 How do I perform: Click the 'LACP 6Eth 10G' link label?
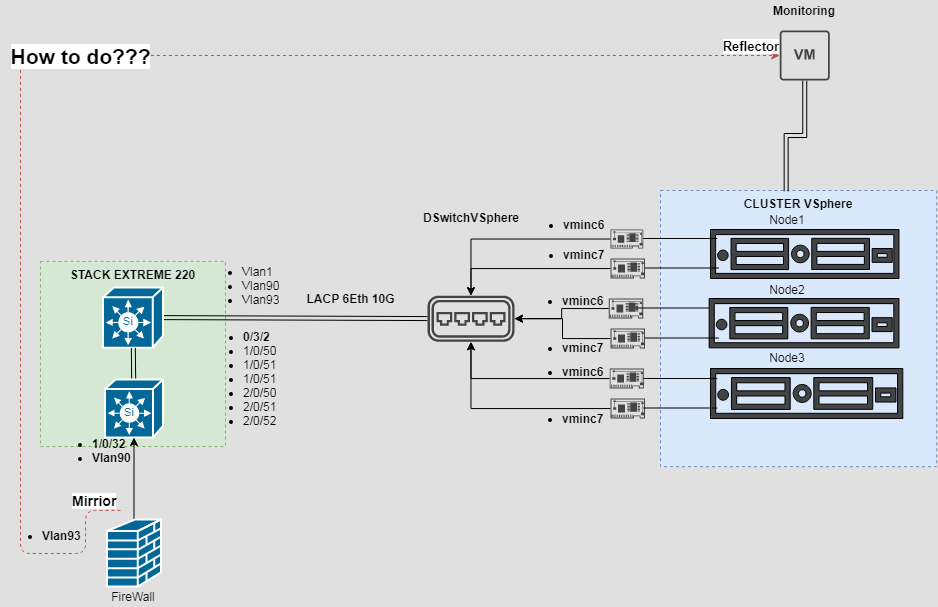tap(351, 299)
